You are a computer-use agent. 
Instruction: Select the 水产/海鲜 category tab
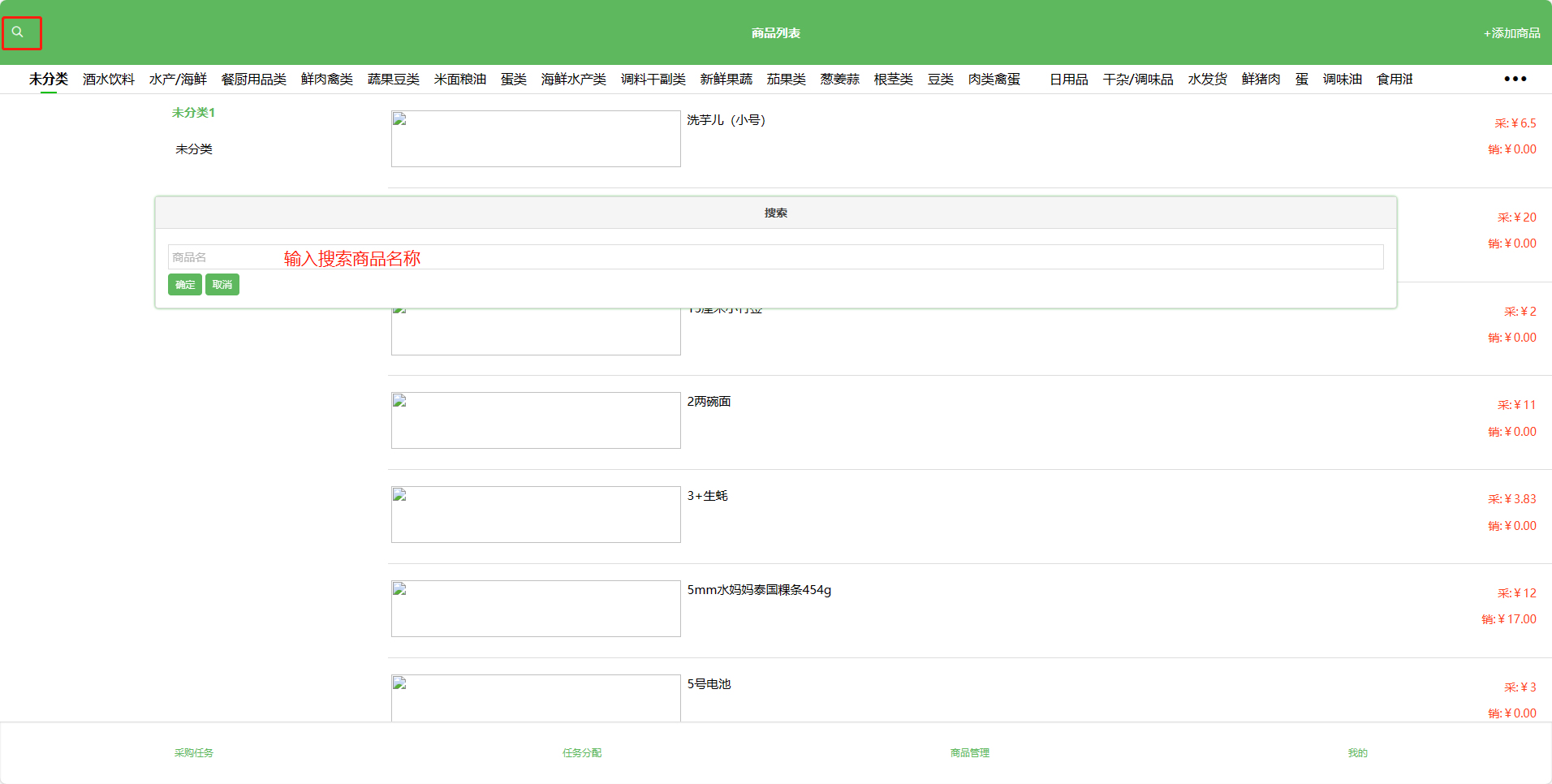click(178, 79)
